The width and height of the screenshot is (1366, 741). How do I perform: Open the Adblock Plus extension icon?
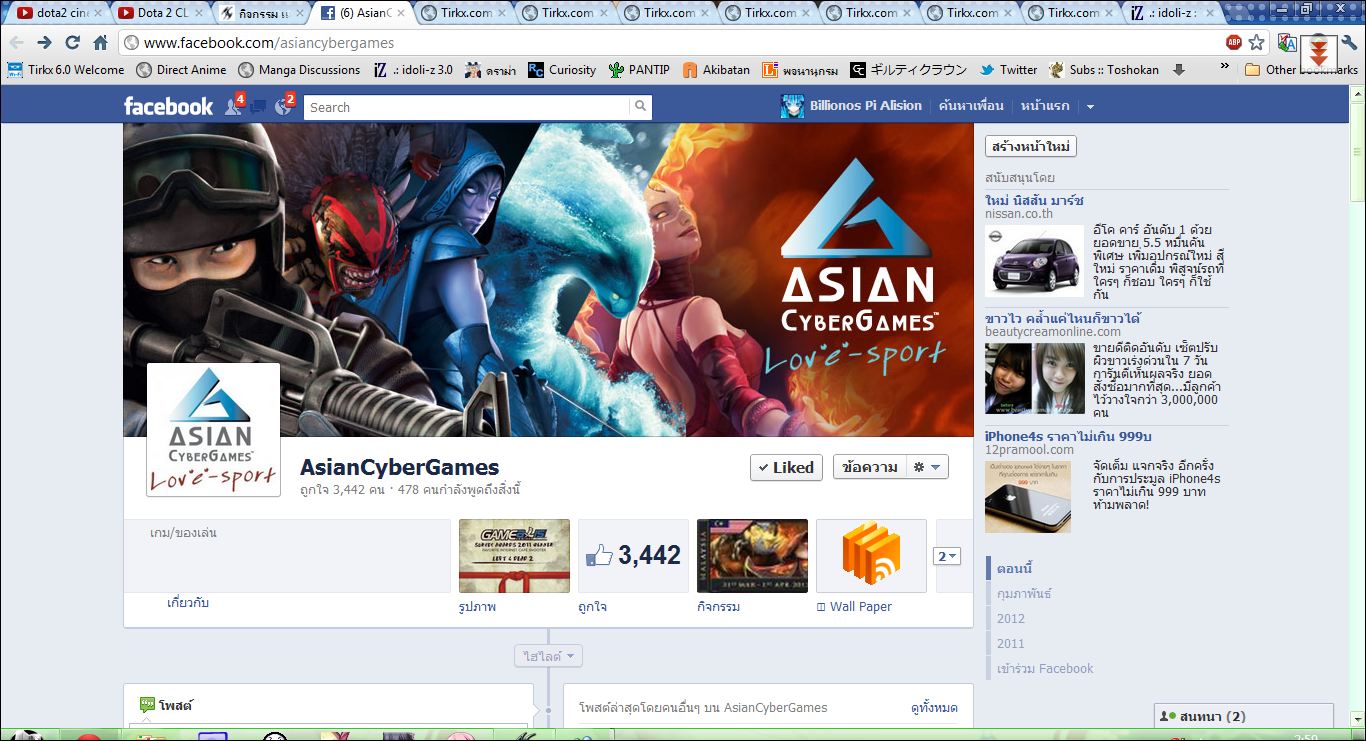click(1234, 43)
